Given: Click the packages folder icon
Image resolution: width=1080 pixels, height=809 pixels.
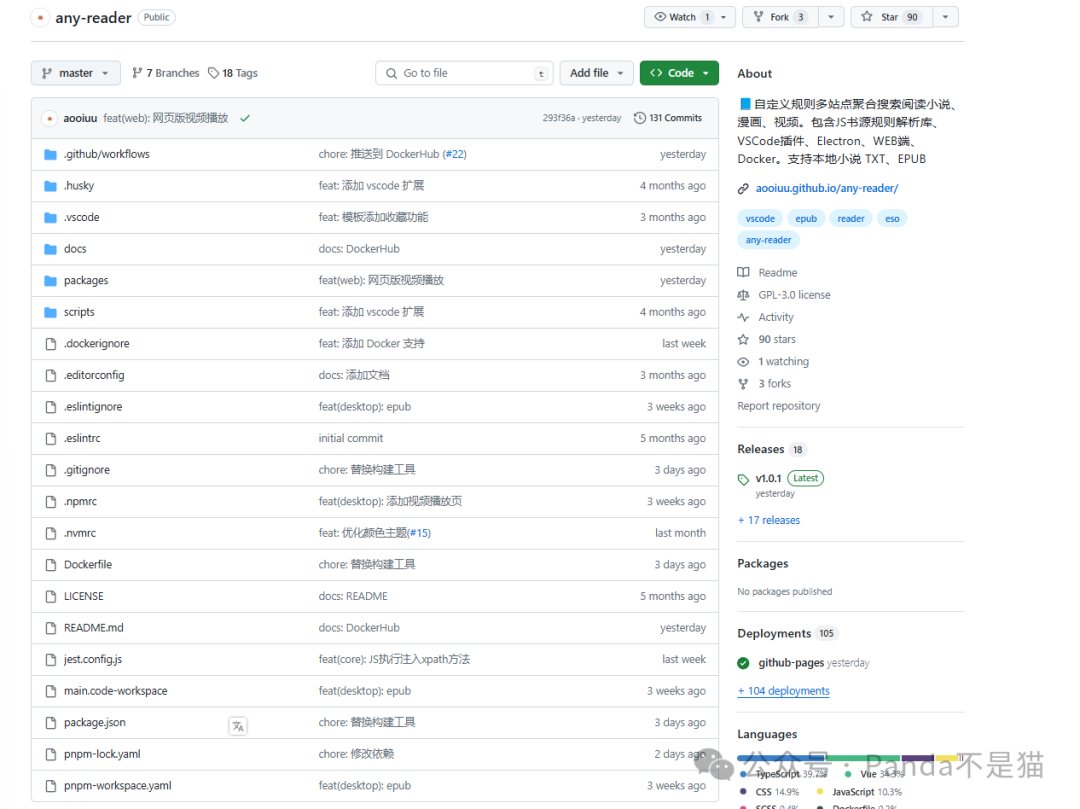Looking at the screenshot, I should [x=50, y=281].
